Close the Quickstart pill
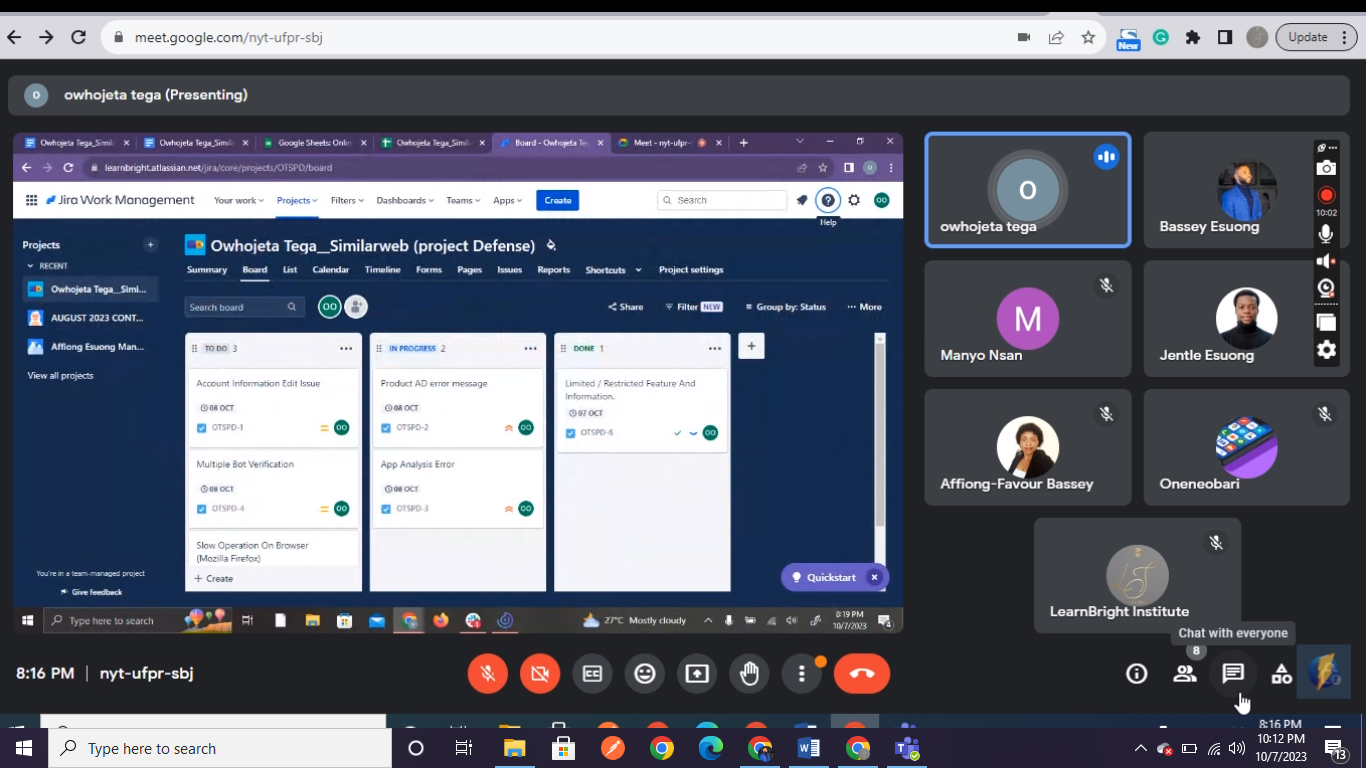This screenshot has height=768, width=1366. tap(874, 577)
